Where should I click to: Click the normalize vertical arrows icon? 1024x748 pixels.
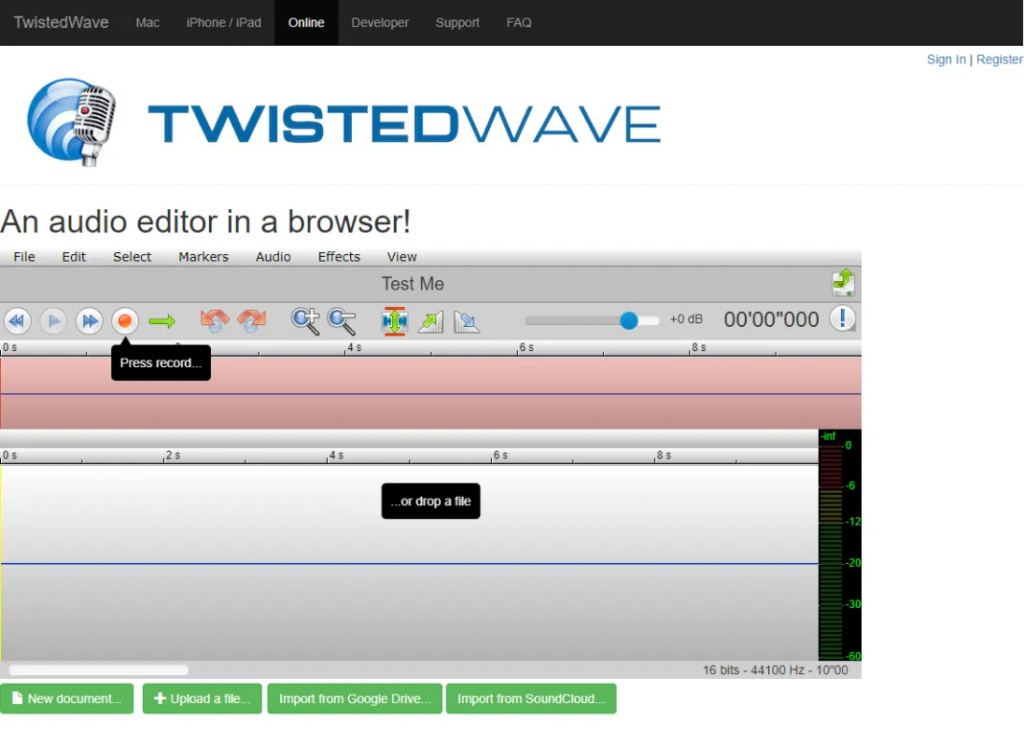(394, 321)
